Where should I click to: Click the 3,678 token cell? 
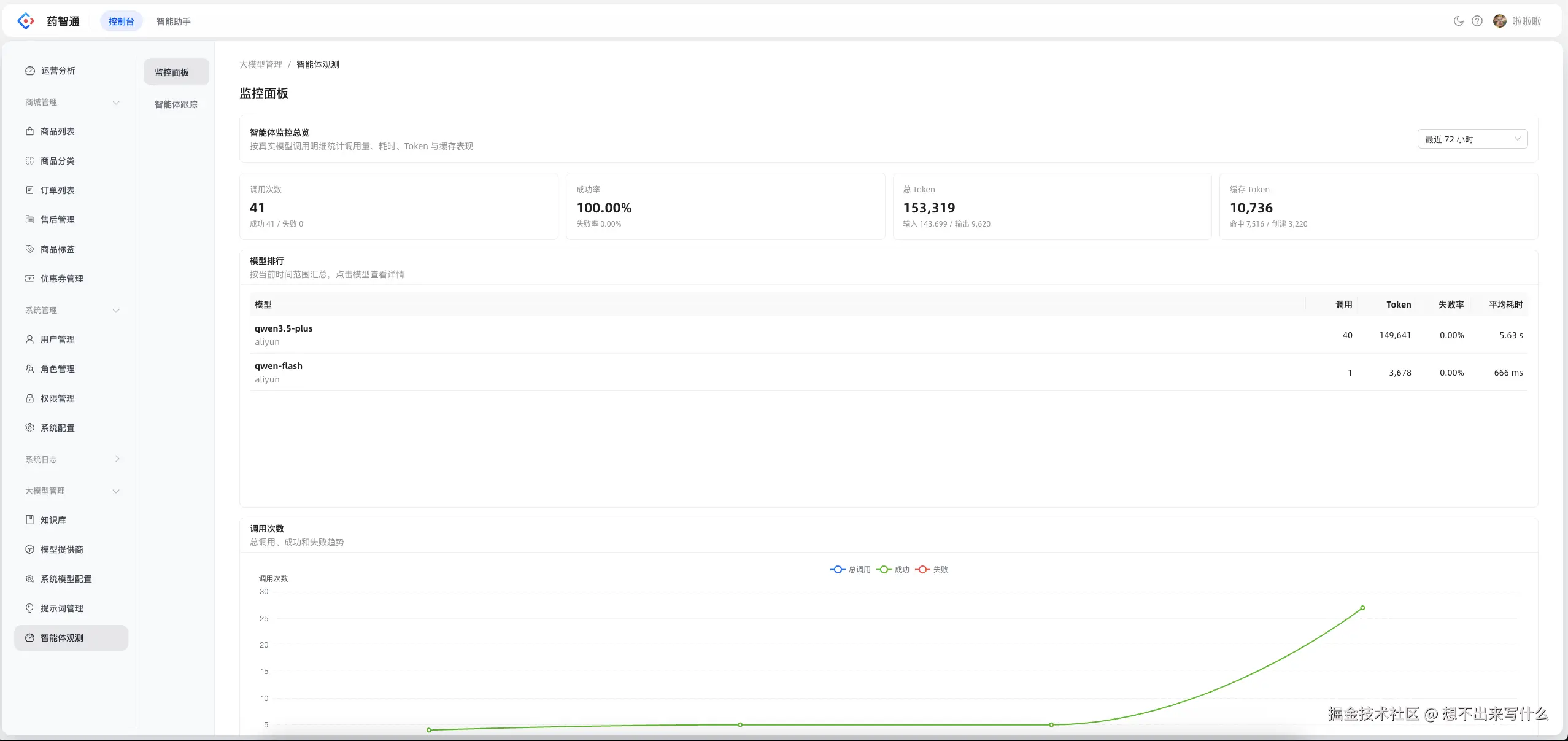(1400, 373)
